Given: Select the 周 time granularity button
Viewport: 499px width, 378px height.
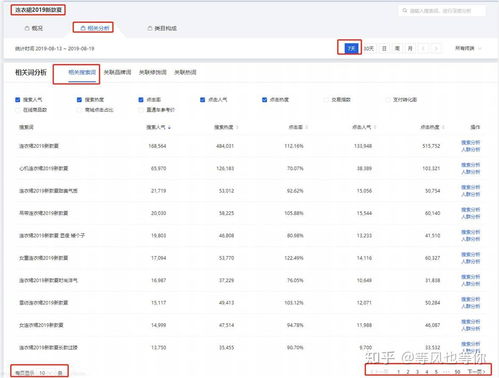Looking at the screenshot, I should tap(397, 49).
